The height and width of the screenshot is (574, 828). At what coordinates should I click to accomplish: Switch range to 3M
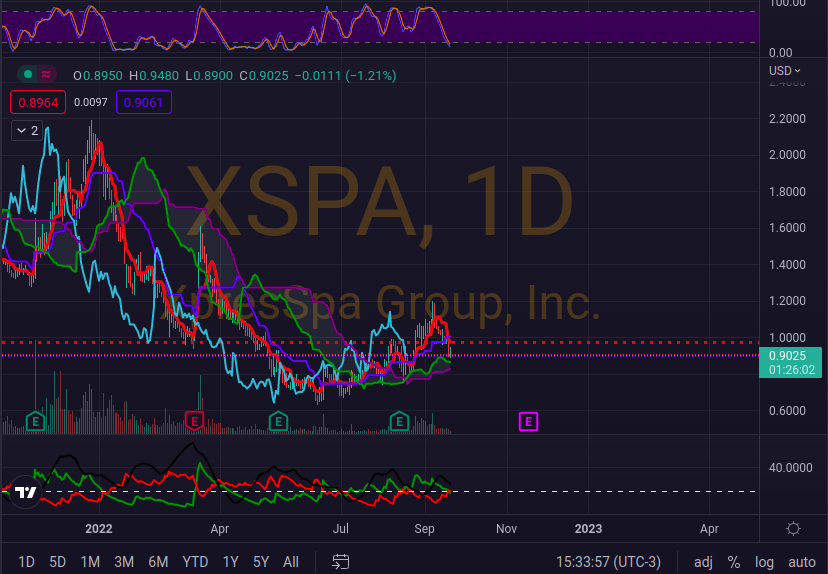point(124,561)
